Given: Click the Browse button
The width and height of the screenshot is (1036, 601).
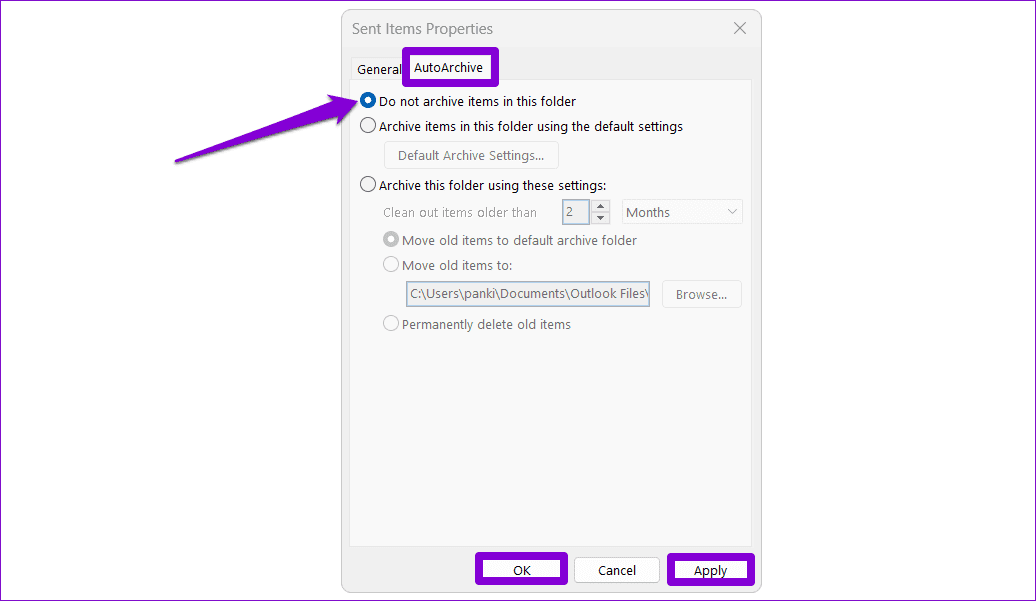Looking at the screenshot, I should [701, 293].
